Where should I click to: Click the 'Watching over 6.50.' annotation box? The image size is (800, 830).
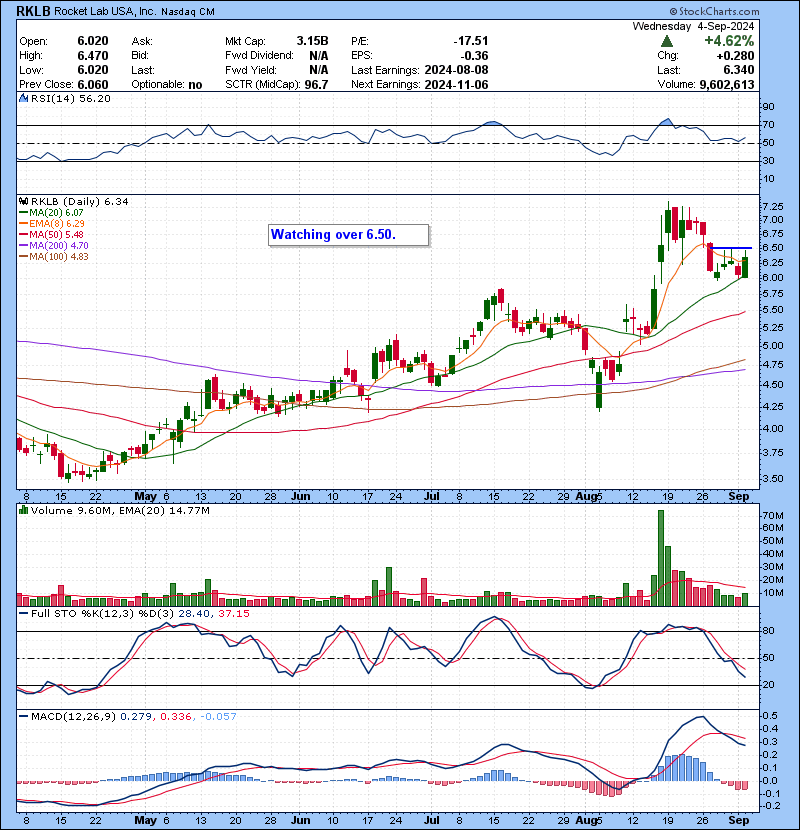[x=348, y=235]
